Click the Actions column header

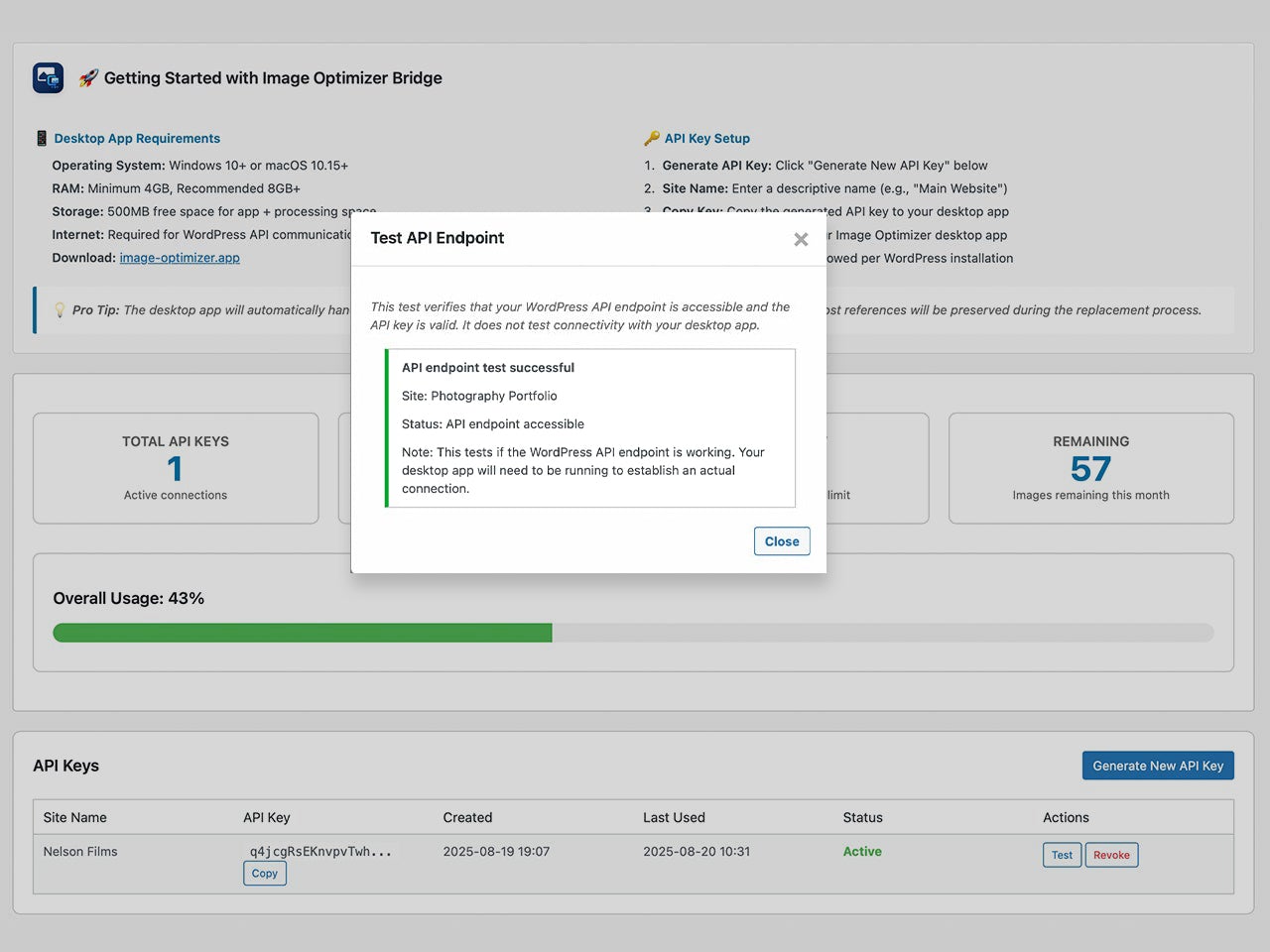coord(1066,817)
